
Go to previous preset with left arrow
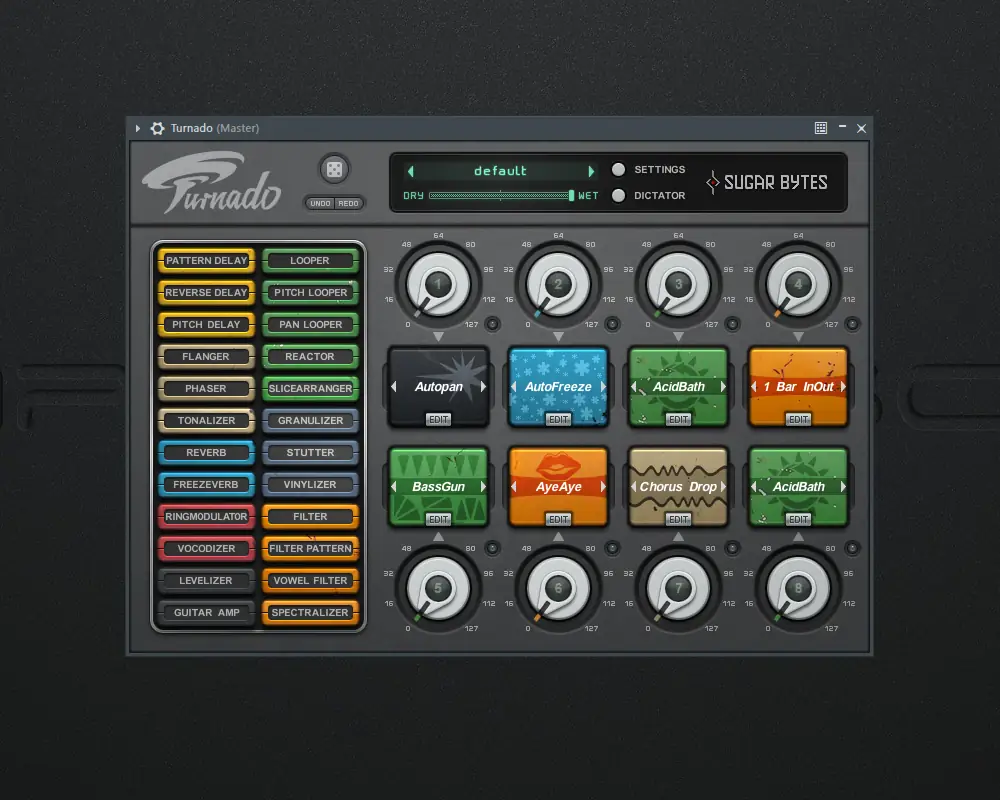(411, 171)
